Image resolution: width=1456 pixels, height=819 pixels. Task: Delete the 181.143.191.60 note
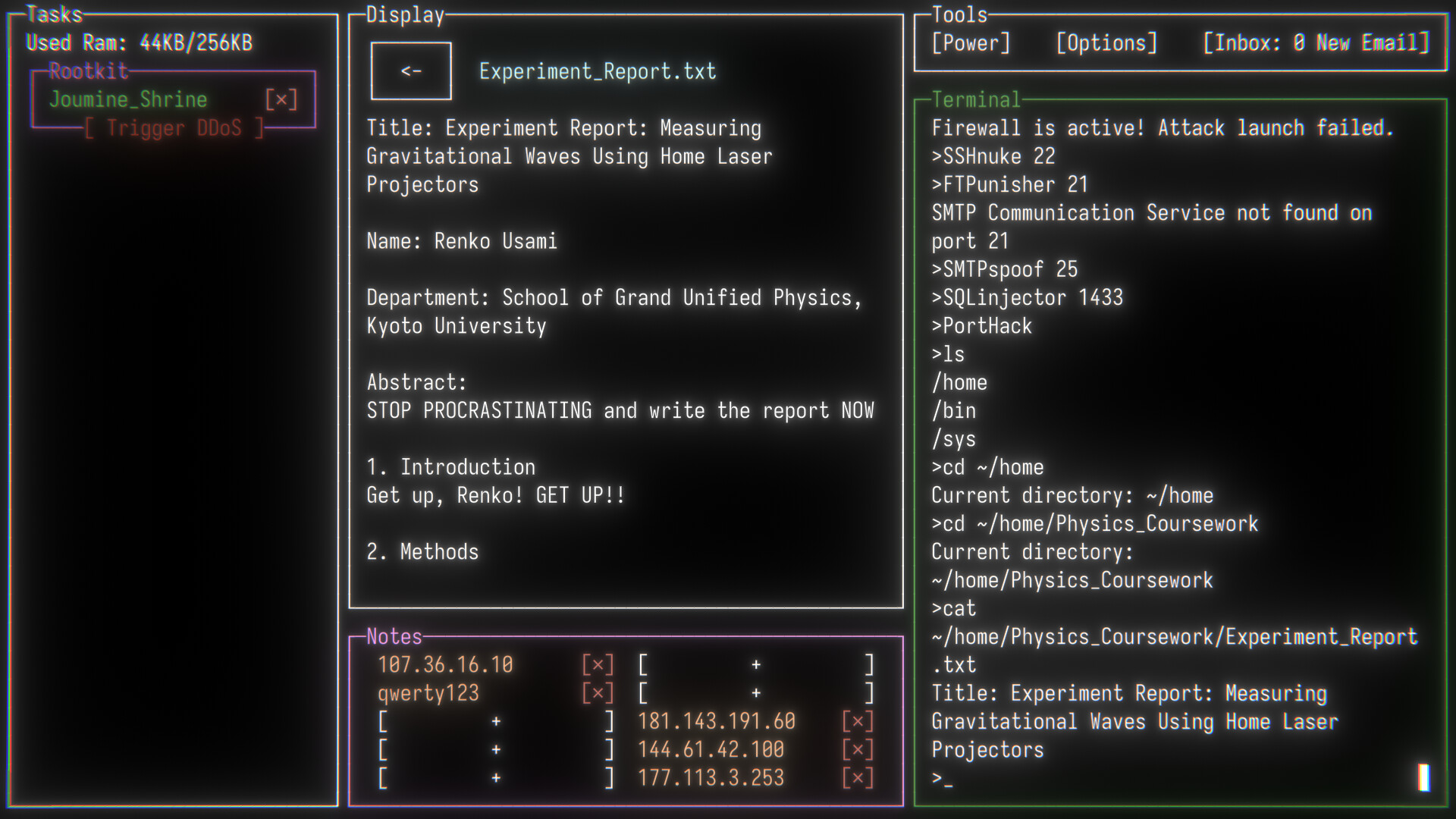click(857, 721)
